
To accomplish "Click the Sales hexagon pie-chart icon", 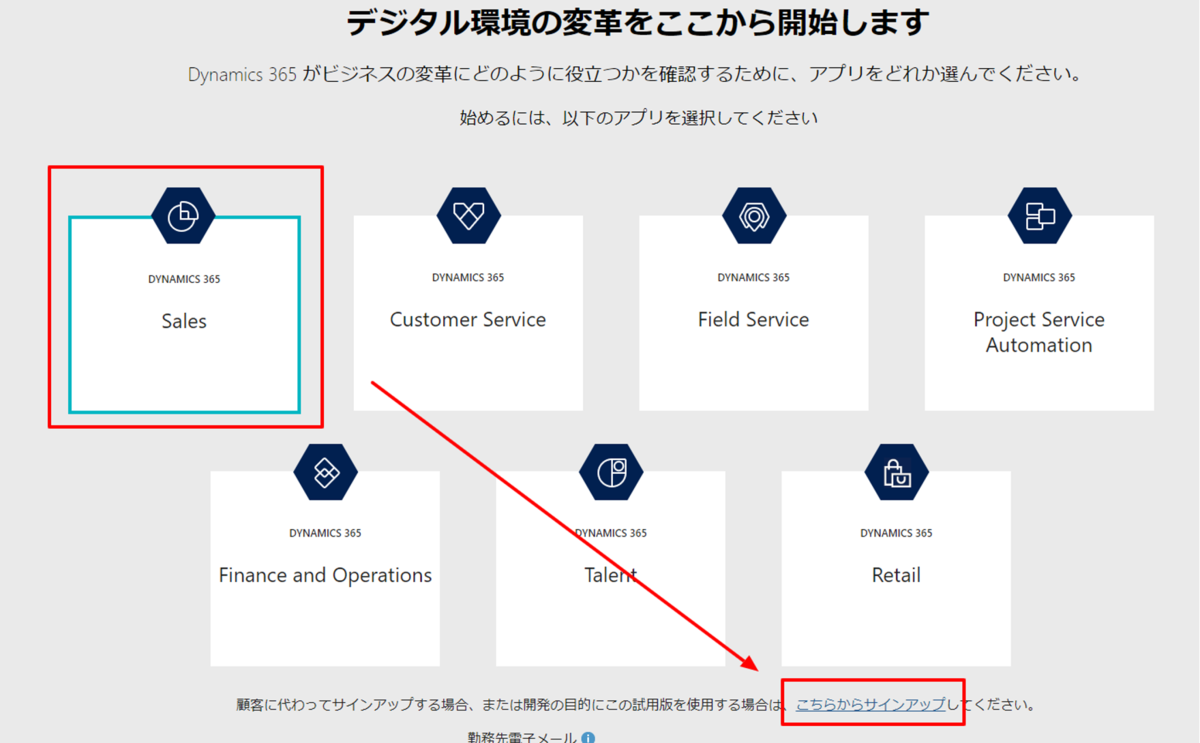I will [183, 216].
